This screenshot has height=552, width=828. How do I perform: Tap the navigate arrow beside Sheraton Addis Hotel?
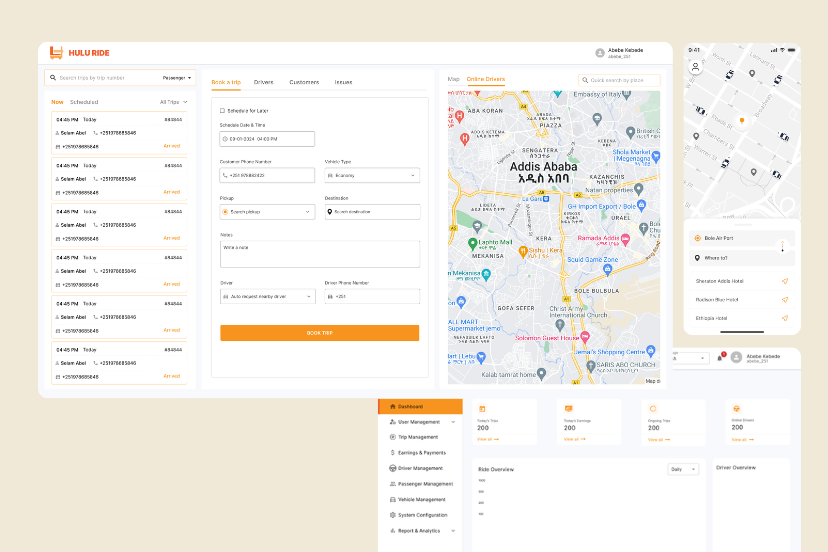tap(785, 281)
